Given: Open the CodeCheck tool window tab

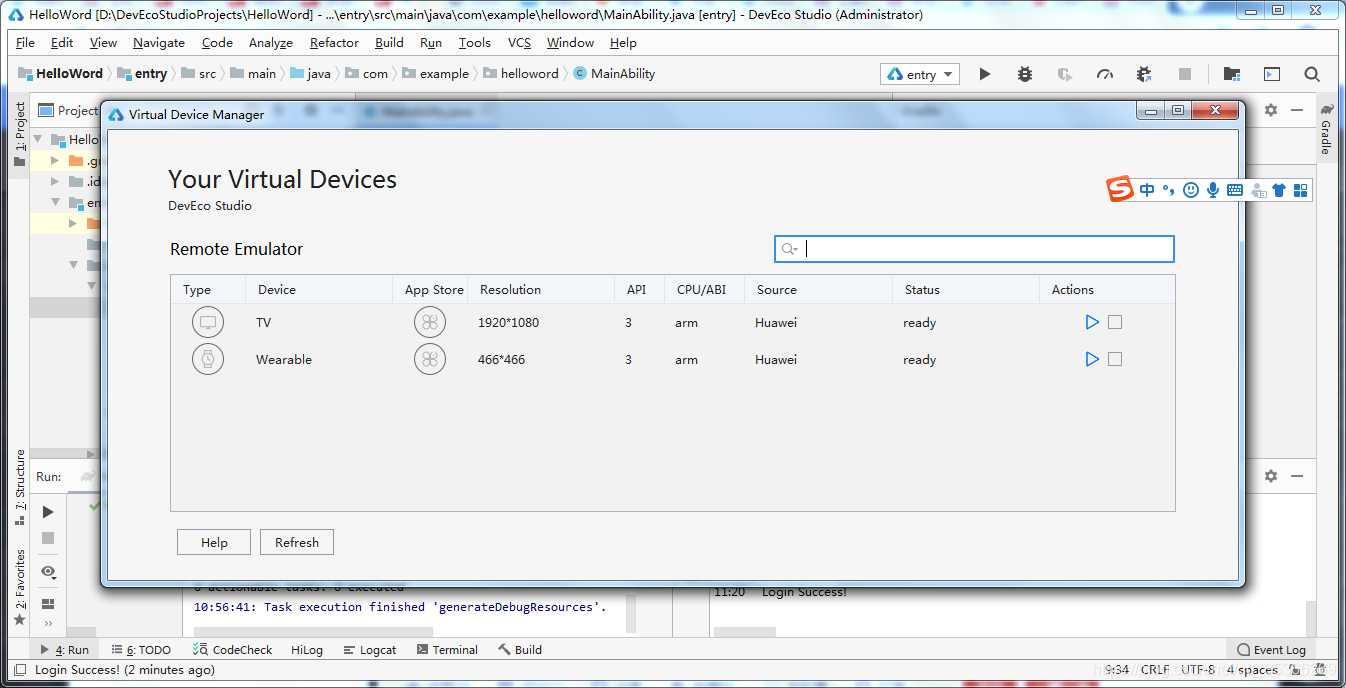Looking at the screenshot, I should pyautogui.click(x=233, y=650).
